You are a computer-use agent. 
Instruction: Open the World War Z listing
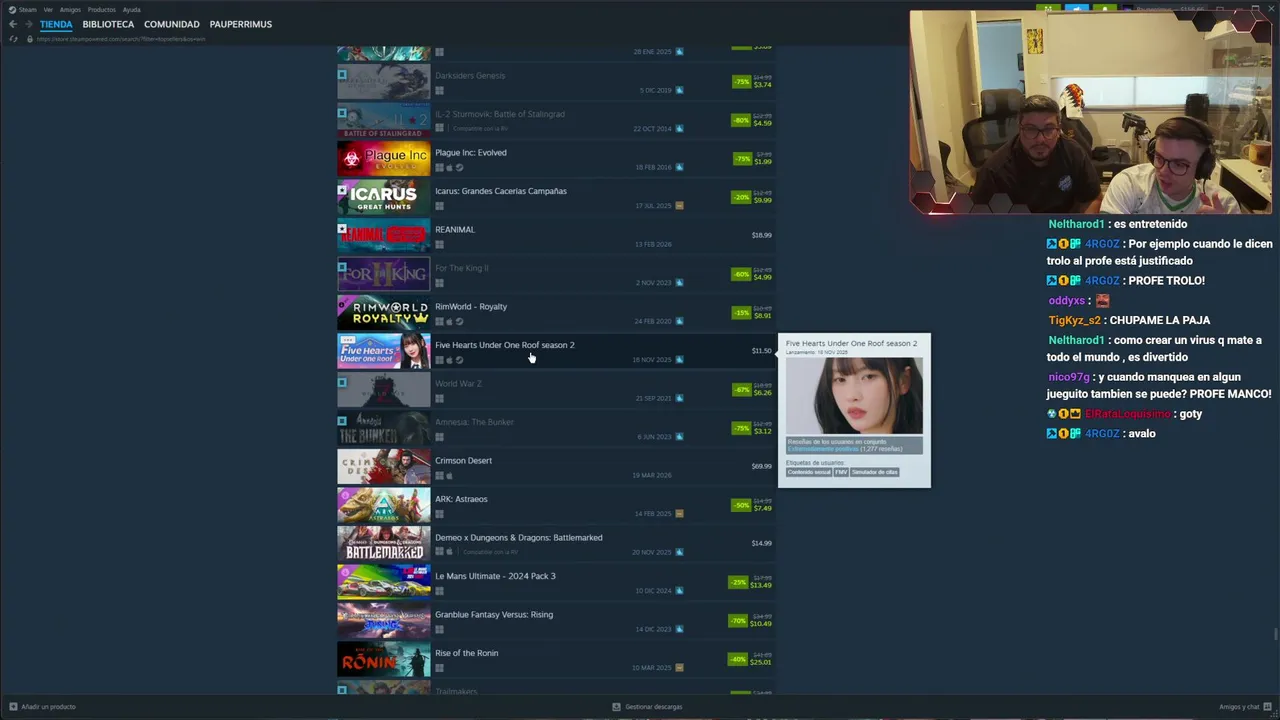(x=556, y=390)
